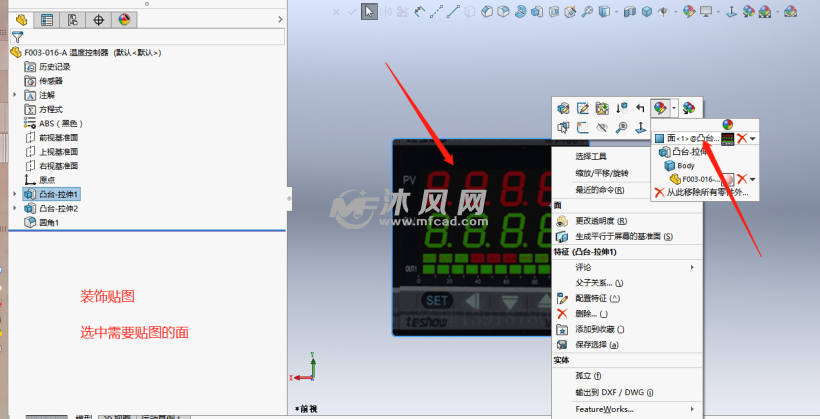The width and height of the screenshot is (820, 419).
Task: Click edit appearance icon in top toolbar
Action: tap(689, 11)
